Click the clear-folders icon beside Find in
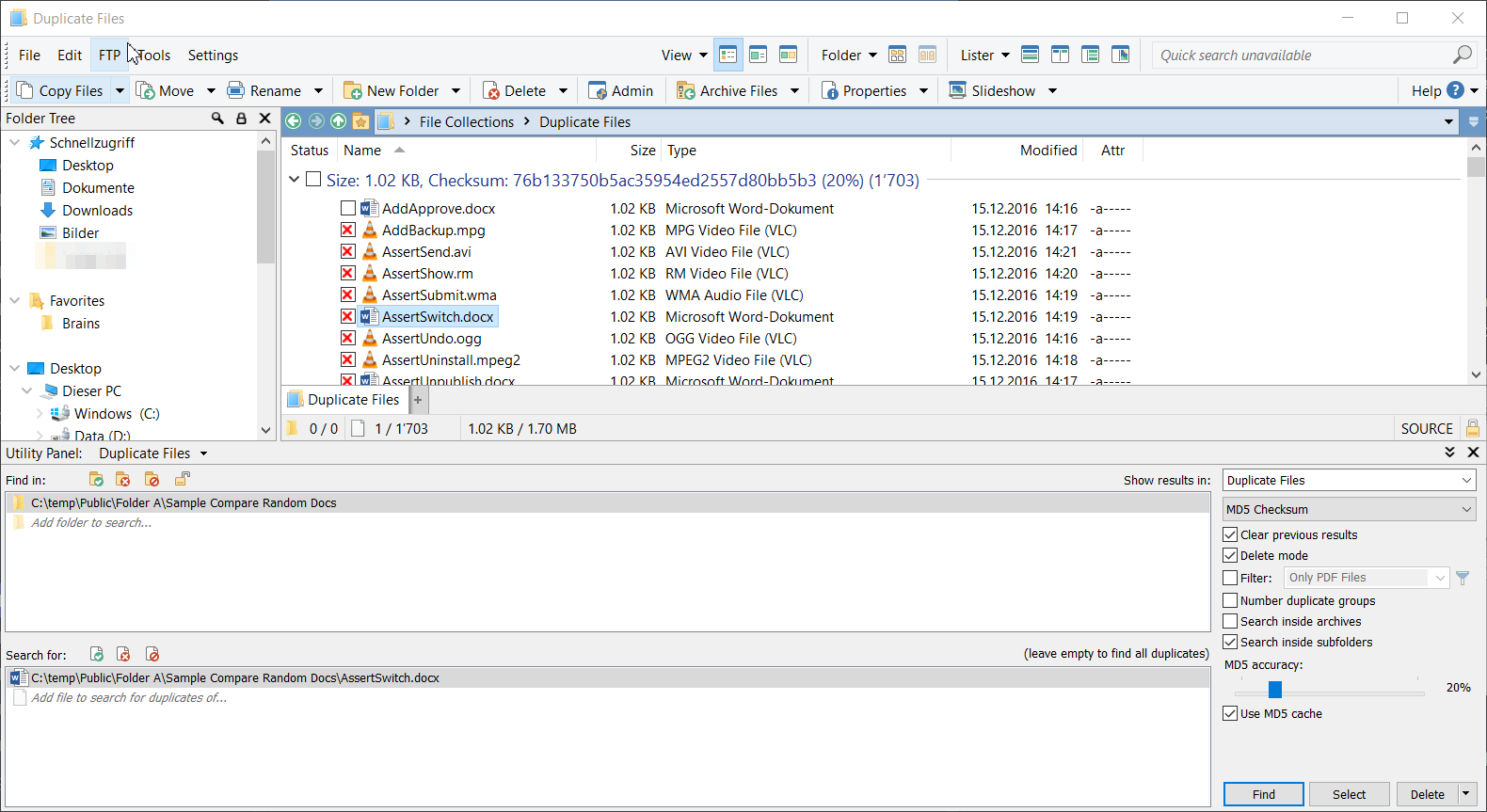The image size is (1487, 812). click(x=152, y=479)
